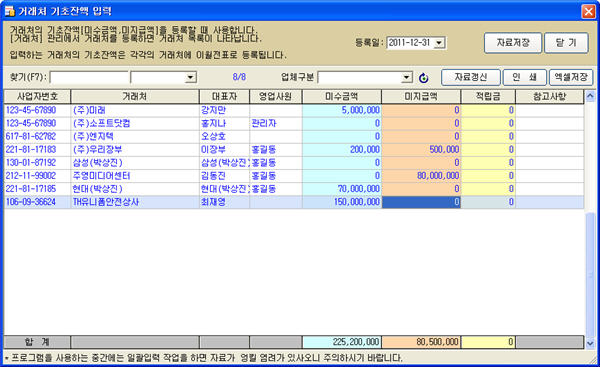Image resolution: width=600 pixels, height=367 pixels.
Task: Click the 자료저장 button
Action: click(x=513, y=42)
